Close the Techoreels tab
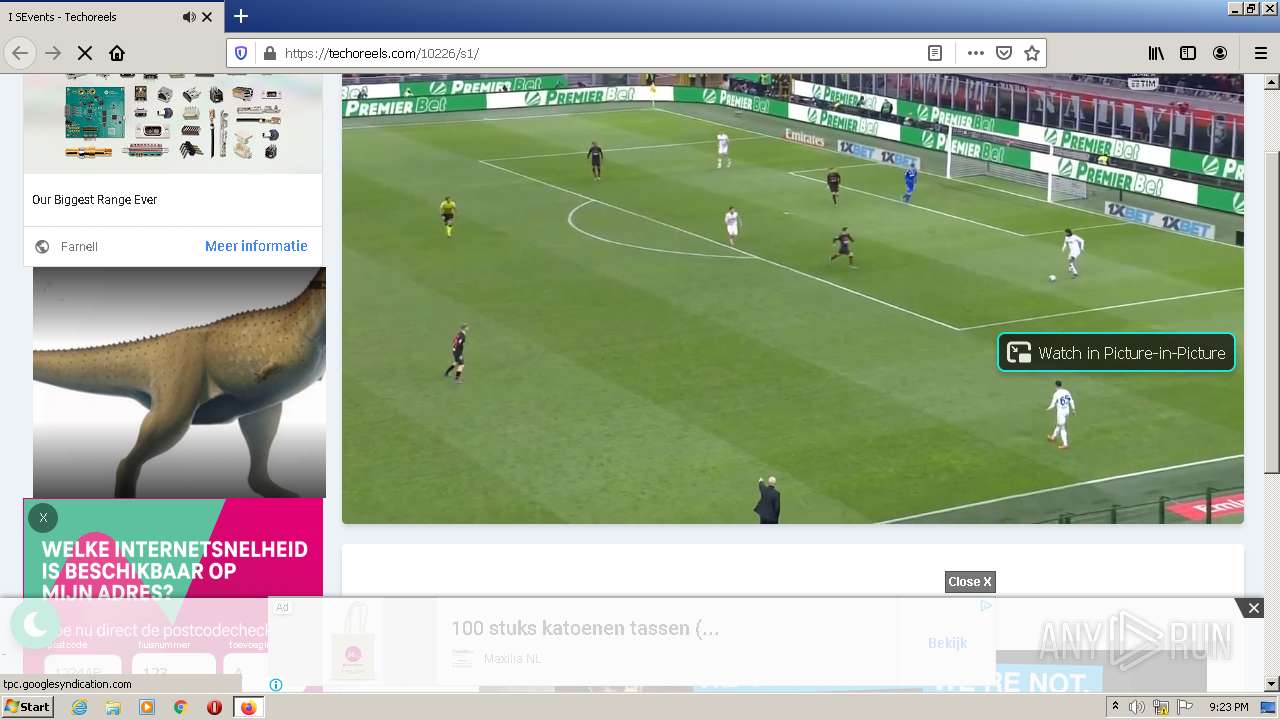Image resolution: width=1280 pixels, height=720 pixels. (x=207, y=17)
